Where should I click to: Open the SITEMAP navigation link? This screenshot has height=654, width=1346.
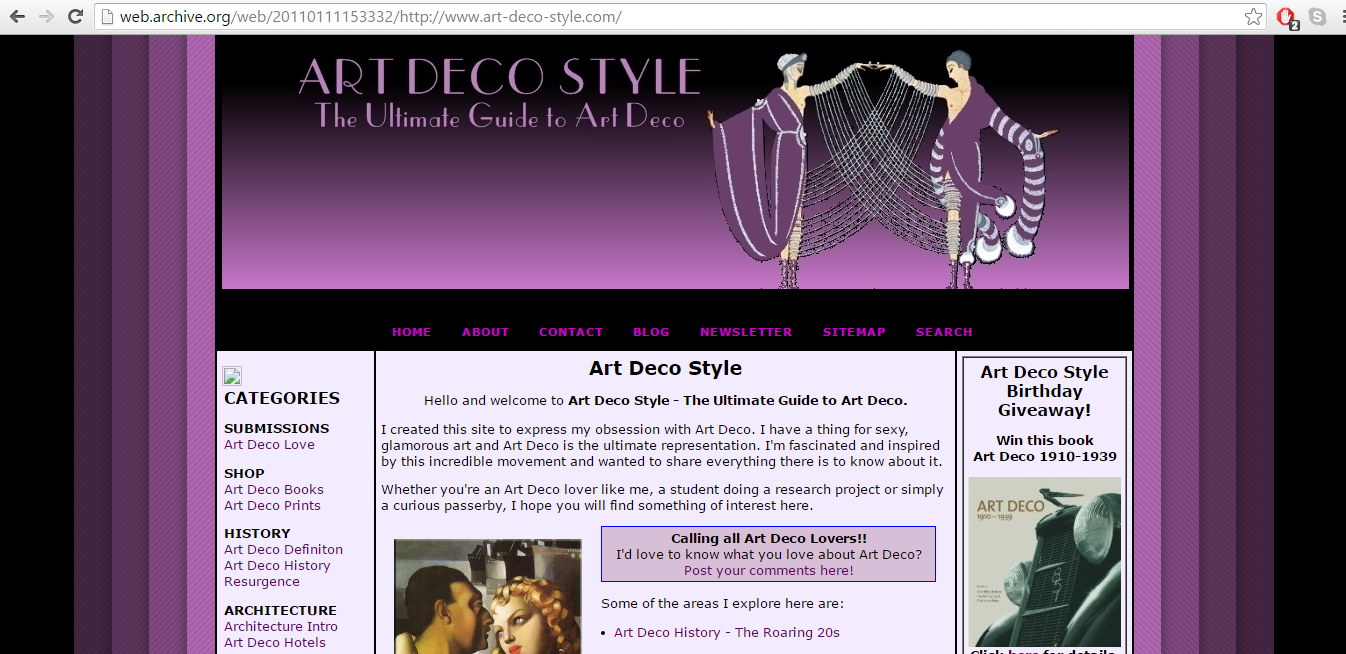click(x=854, y=332)
